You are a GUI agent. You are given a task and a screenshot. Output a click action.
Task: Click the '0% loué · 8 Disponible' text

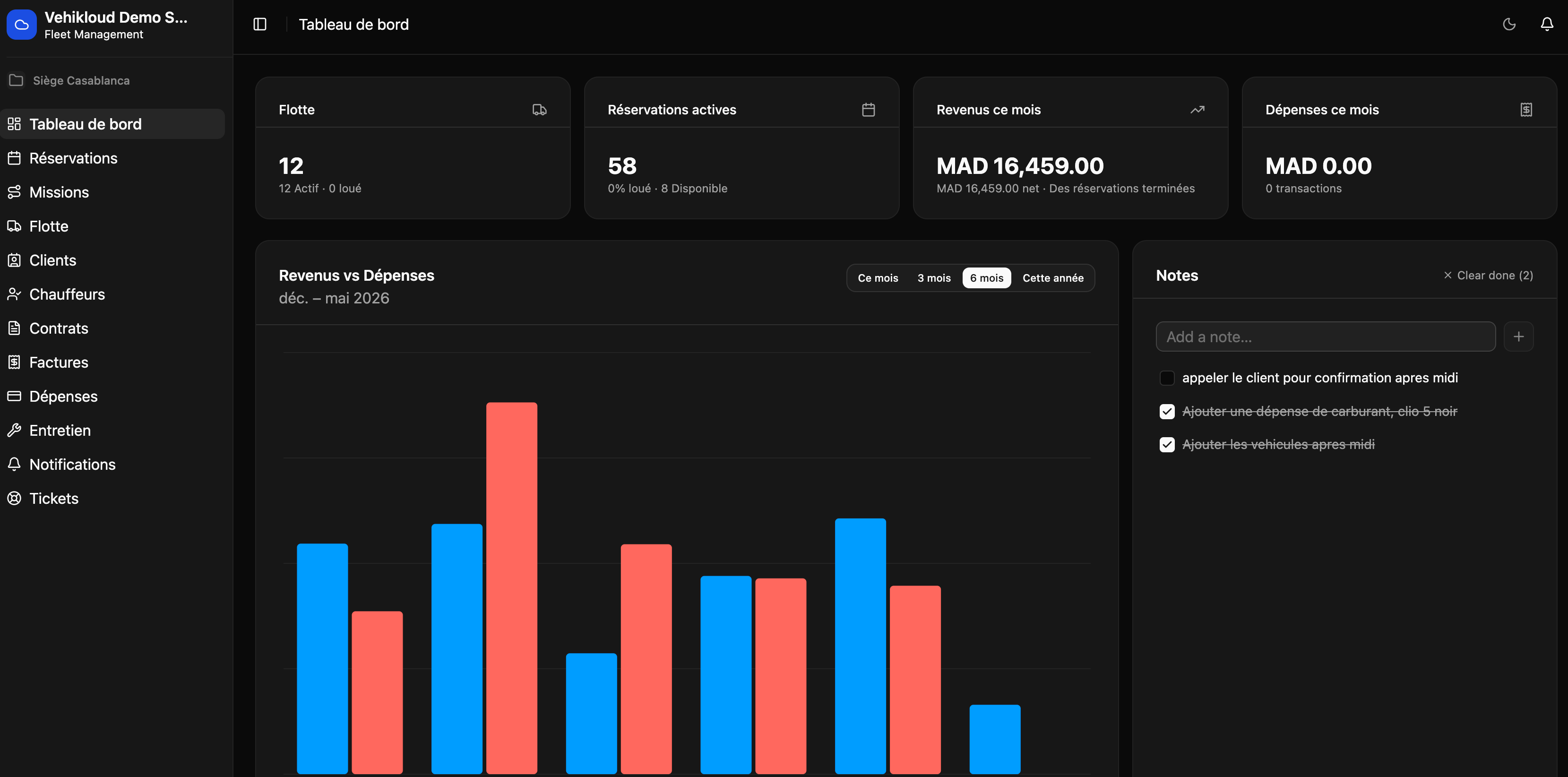[x=667, y=189]
